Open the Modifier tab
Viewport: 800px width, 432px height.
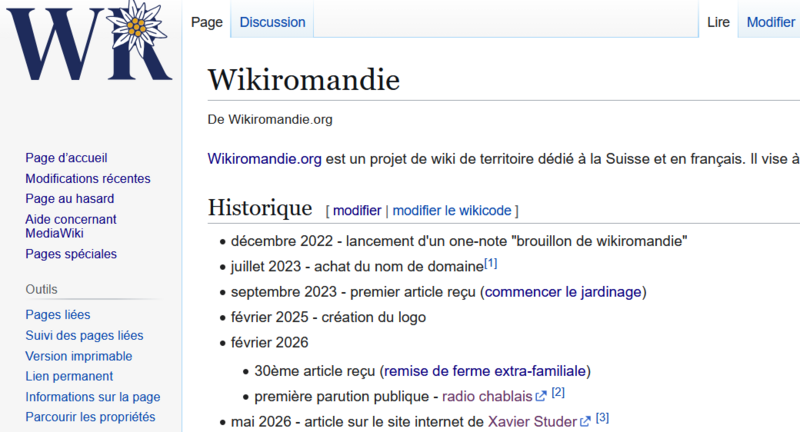point(770,22)
